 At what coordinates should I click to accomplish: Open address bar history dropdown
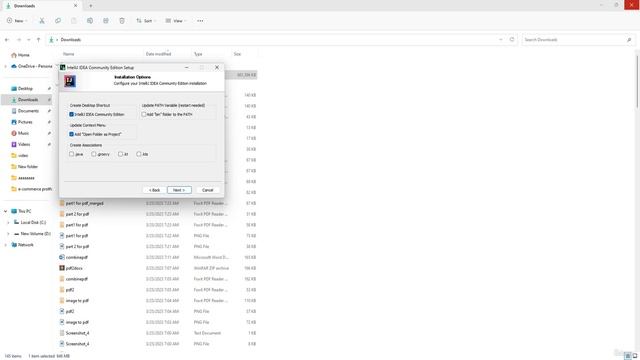tap(500, 40)
